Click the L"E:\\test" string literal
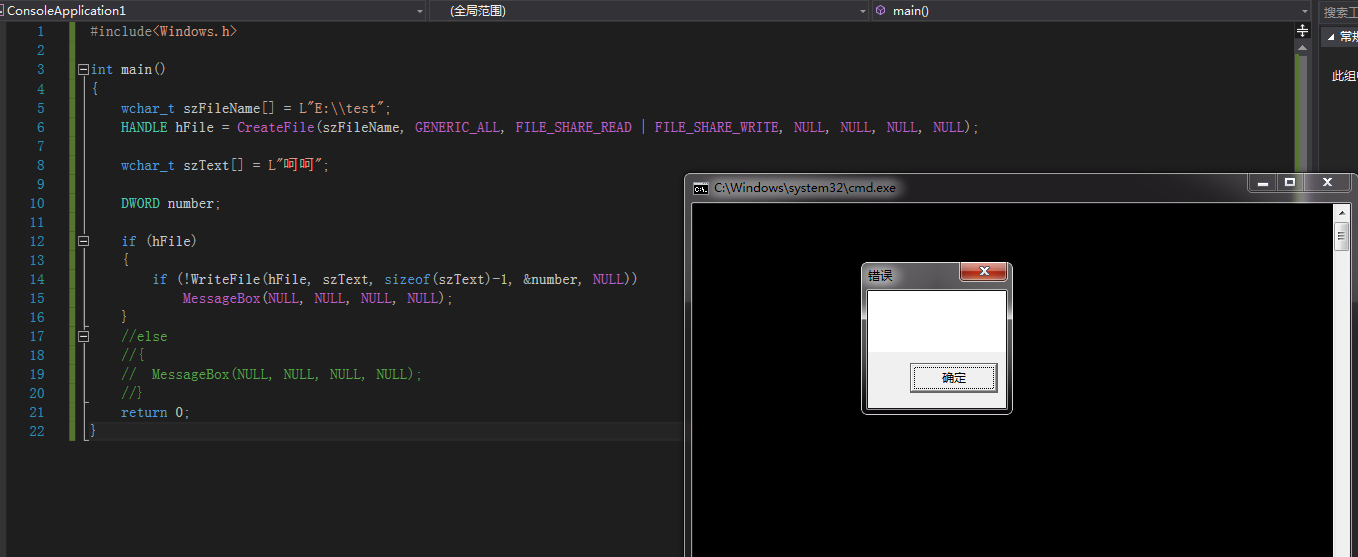 [x=341, y=109]
